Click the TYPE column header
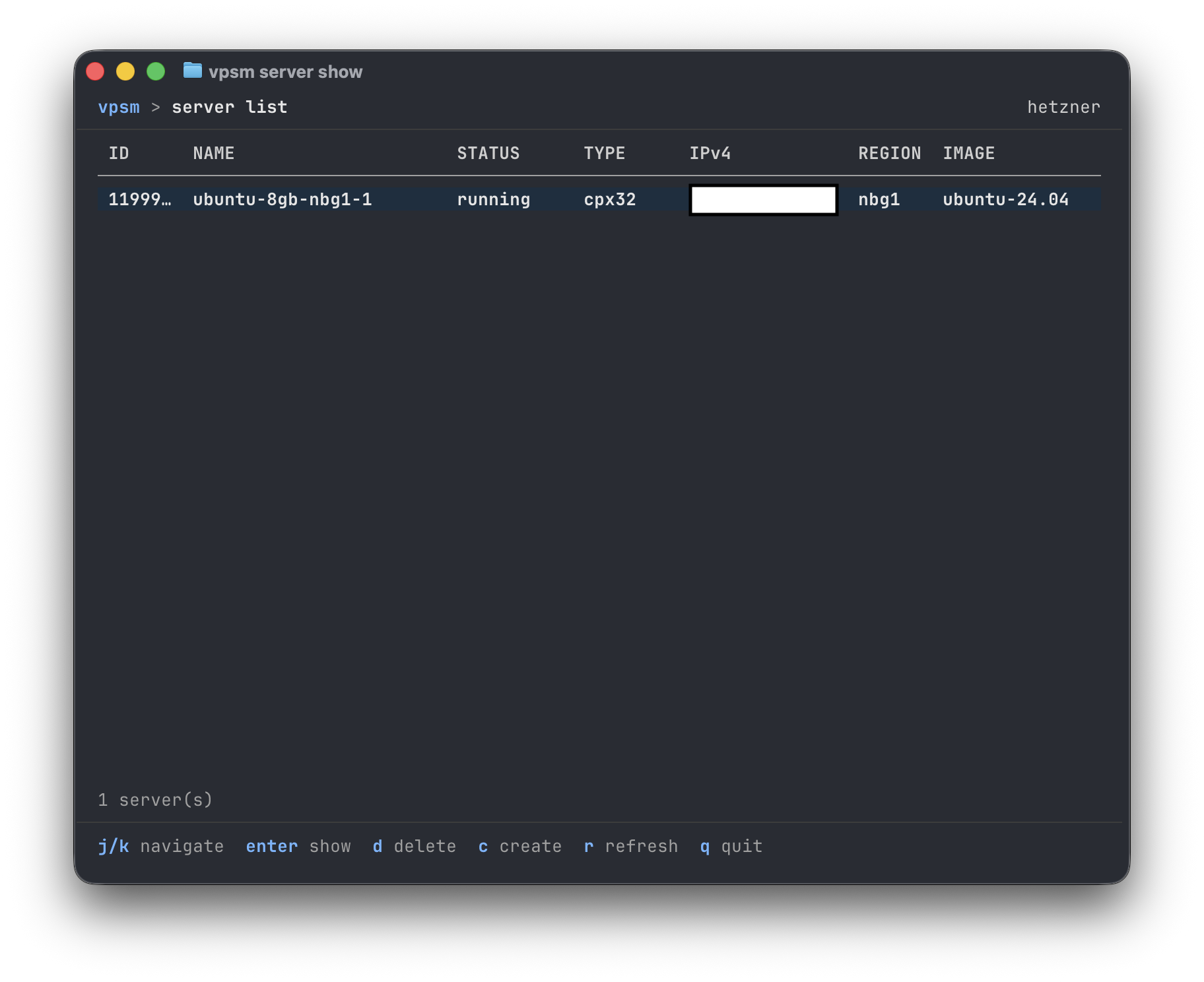Image resolution: width=1204 pixels, height=982 pixels. click(x=605, y=153)
